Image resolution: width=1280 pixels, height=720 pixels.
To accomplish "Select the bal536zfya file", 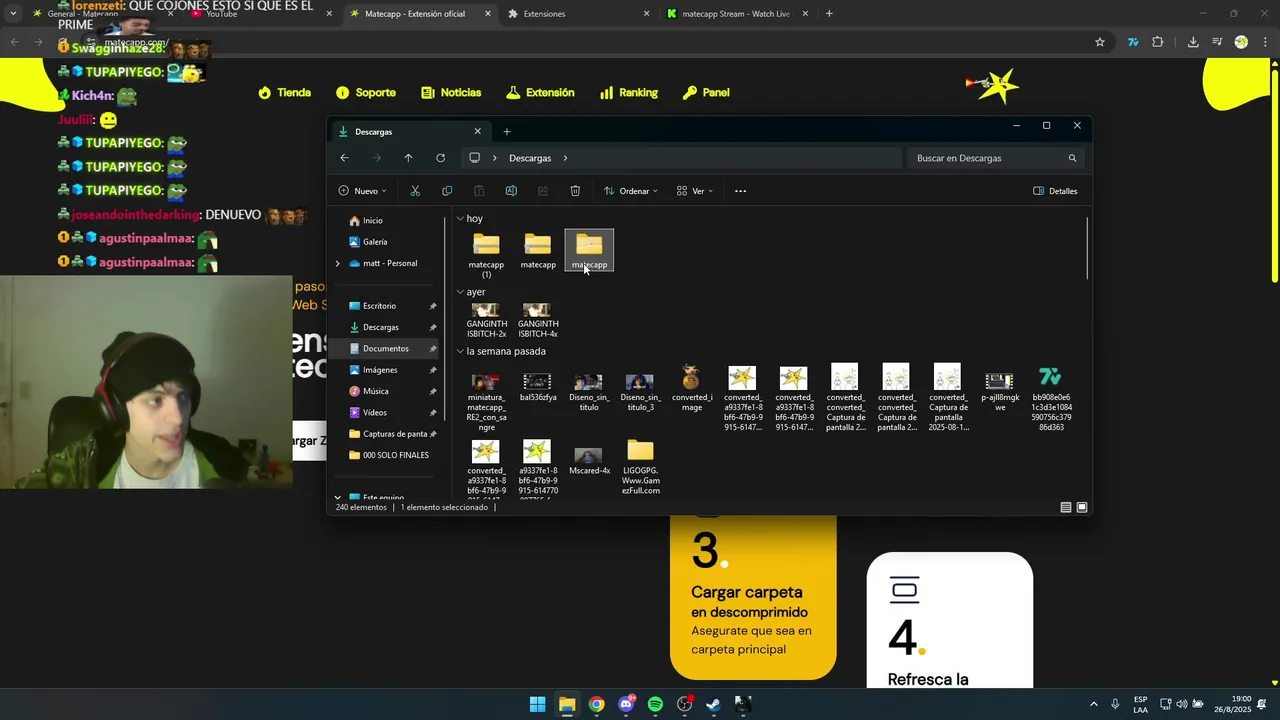I will 537,388.
